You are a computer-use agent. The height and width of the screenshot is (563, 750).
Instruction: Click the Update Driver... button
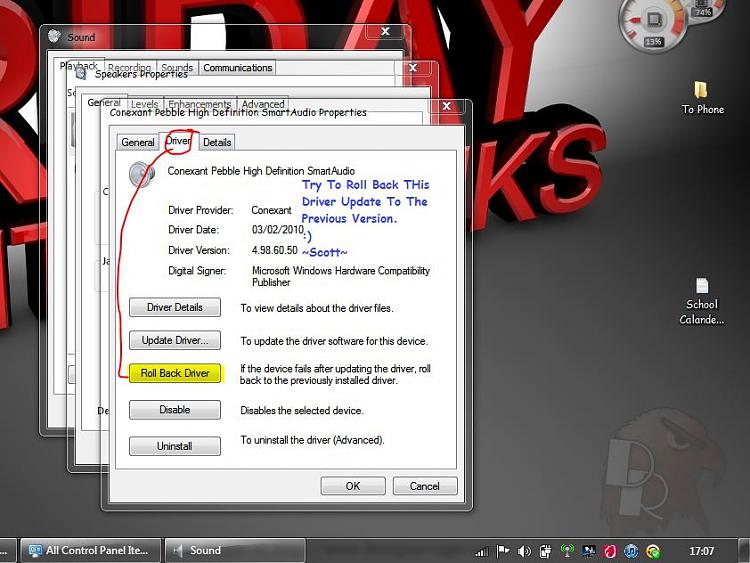pos(175,340)
